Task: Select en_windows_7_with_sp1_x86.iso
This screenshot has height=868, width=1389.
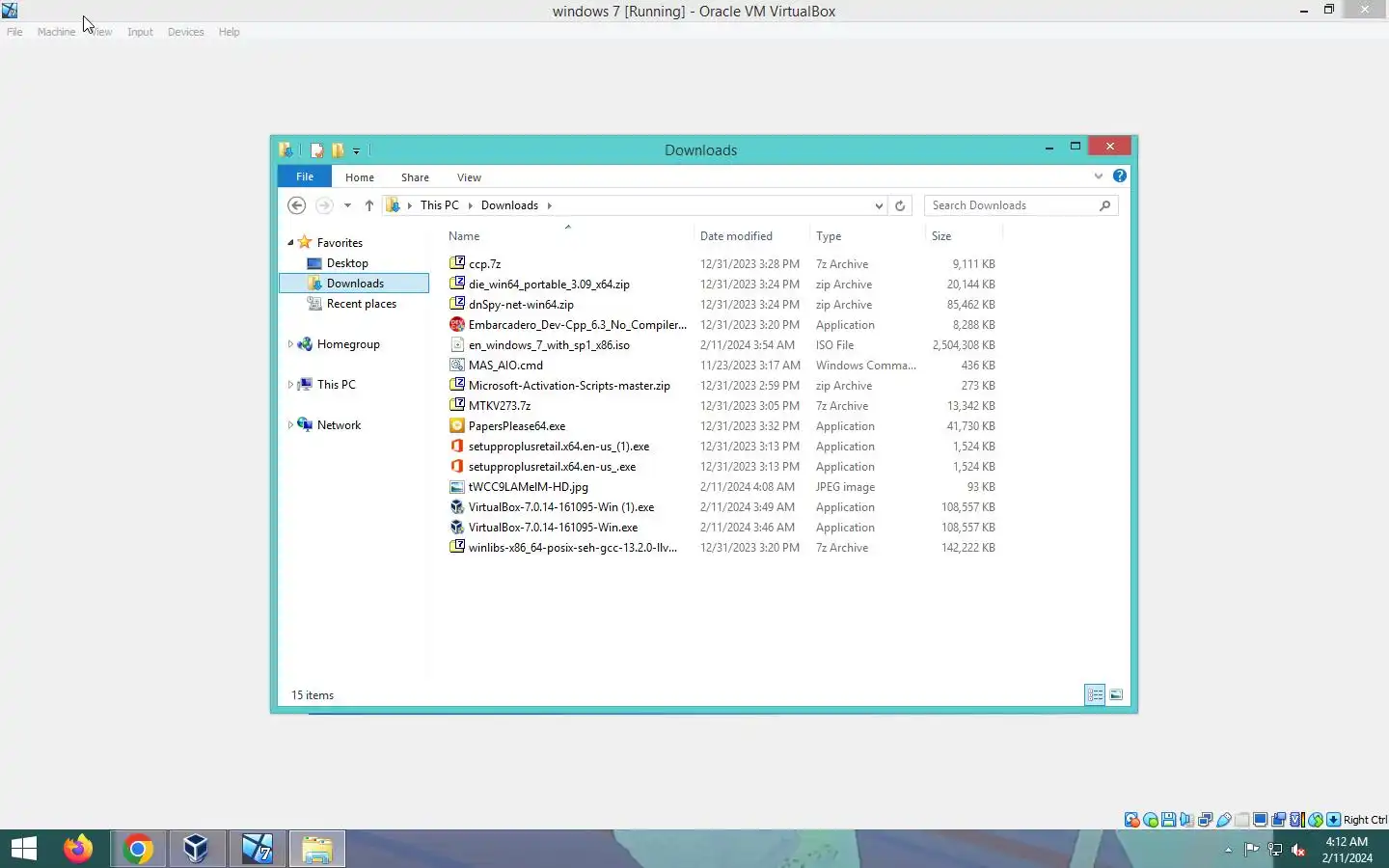Action: 549,345
